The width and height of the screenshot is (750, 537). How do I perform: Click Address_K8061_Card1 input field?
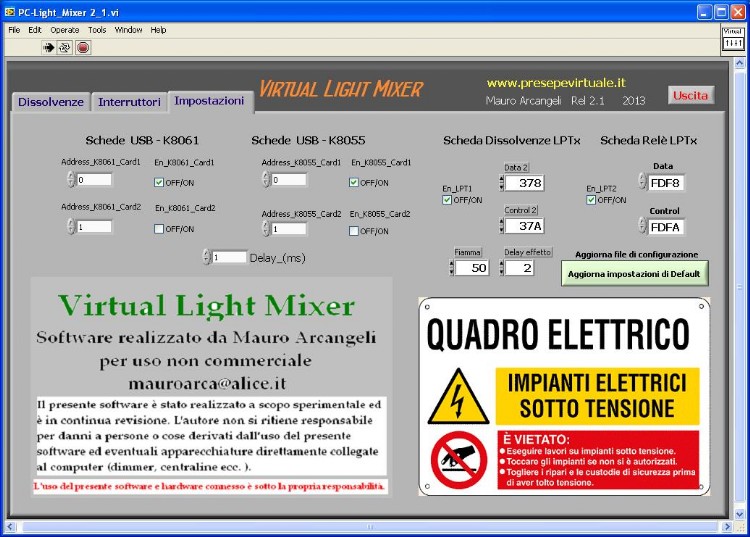(94, 180)
